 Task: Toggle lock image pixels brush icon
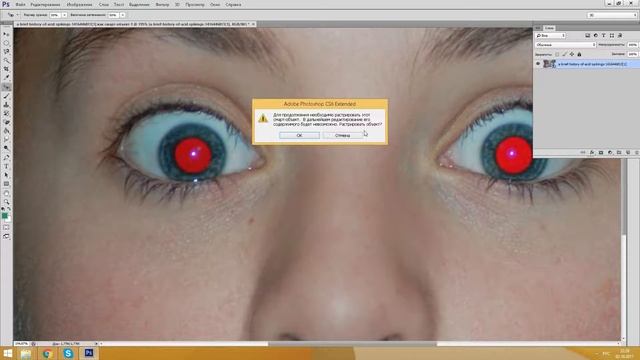click(x=565, y=54)
